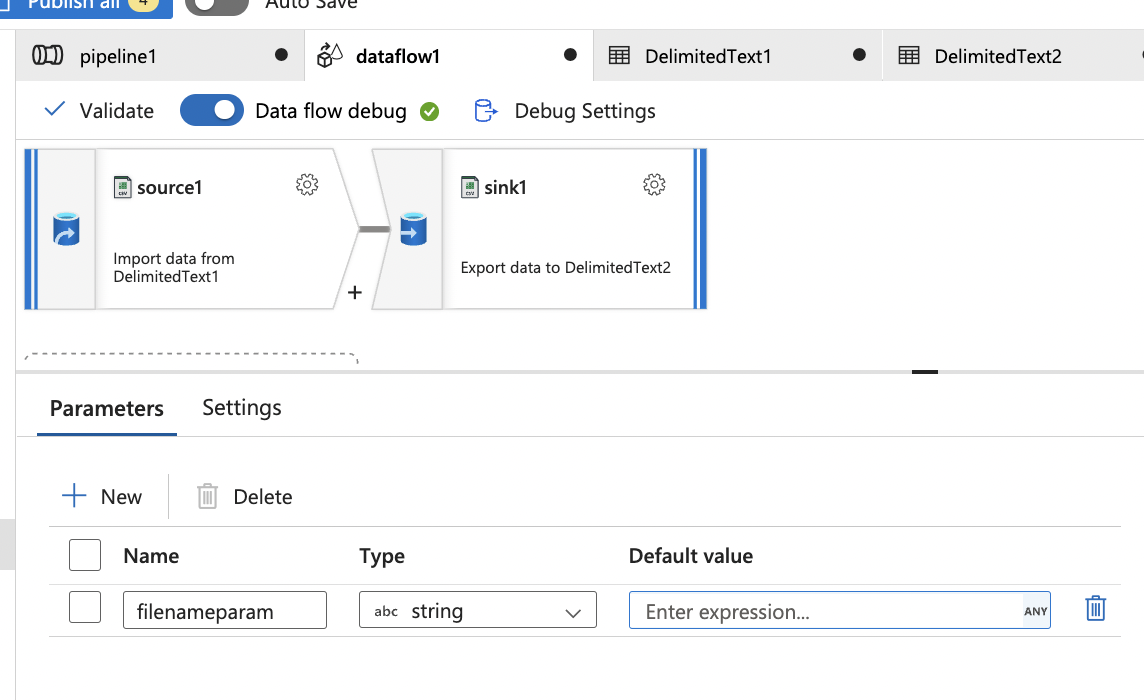1144x700 pixels.
Task: Click the sink1 settings gear icon
Action: tap(654, 185)
